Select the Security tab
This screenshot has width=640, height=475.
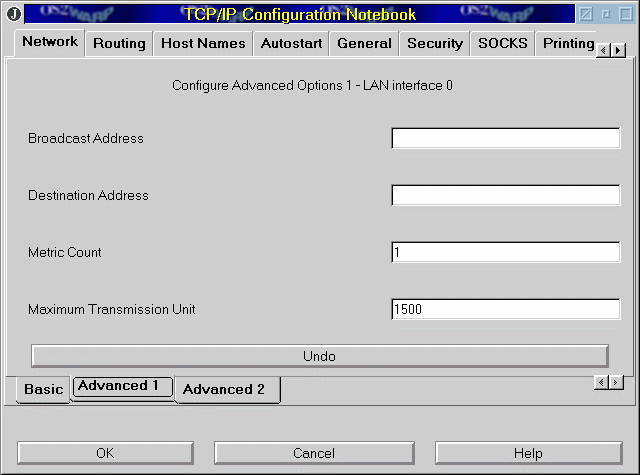(x=435, y=43)
